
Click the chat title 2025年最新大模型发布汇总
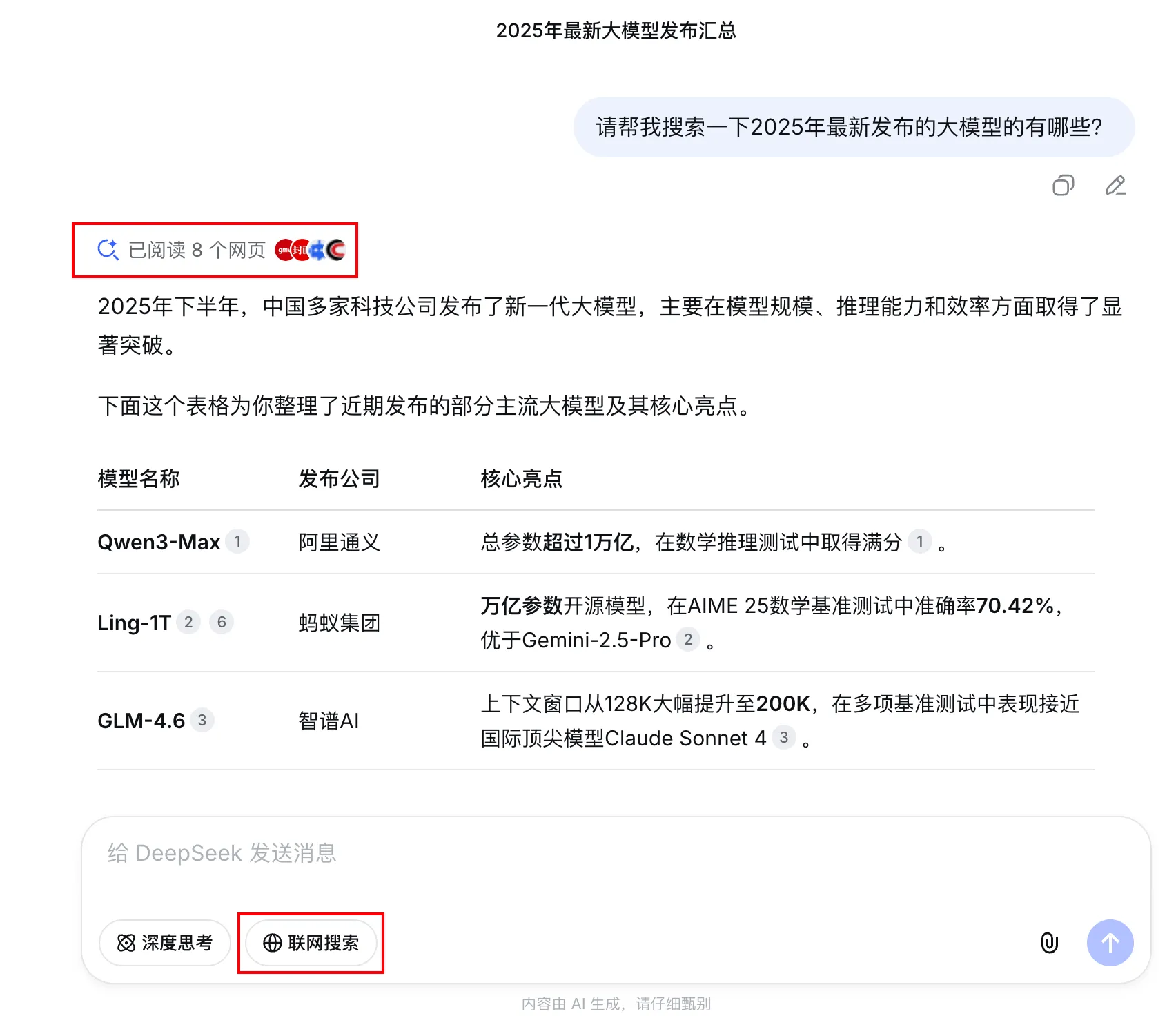616,30
